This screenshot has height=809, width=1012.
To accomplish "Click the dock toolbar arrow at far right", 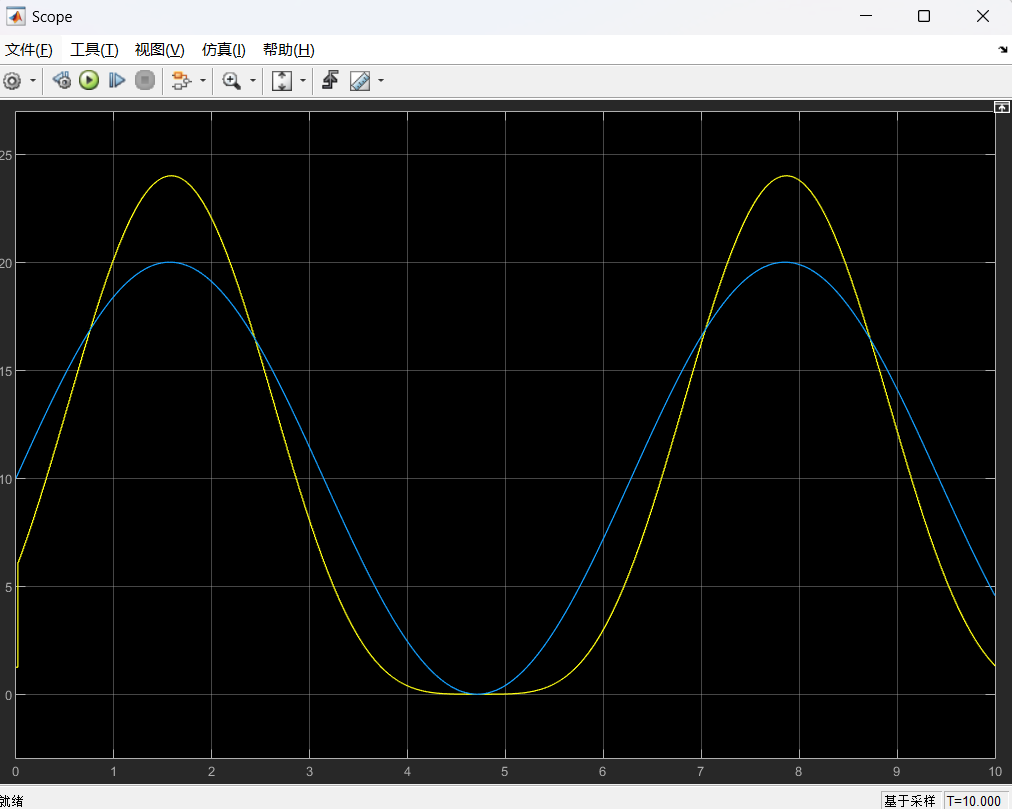I will 1003,50.
